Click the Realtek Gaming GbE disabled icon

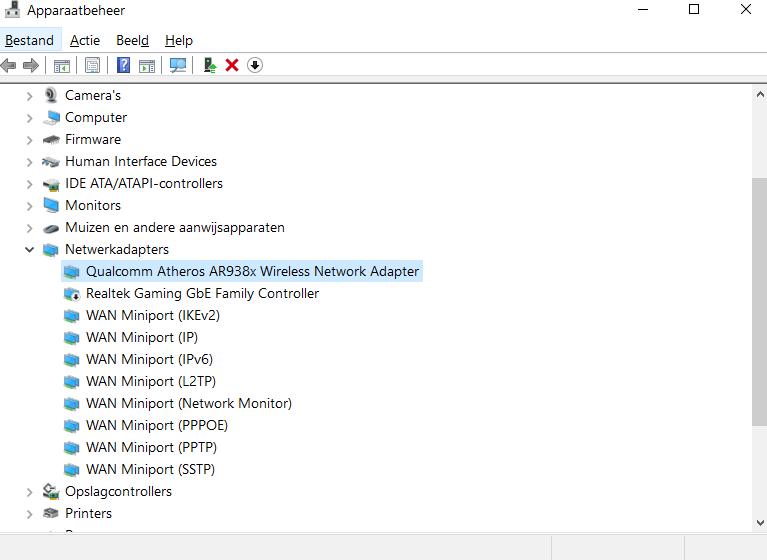71,294
